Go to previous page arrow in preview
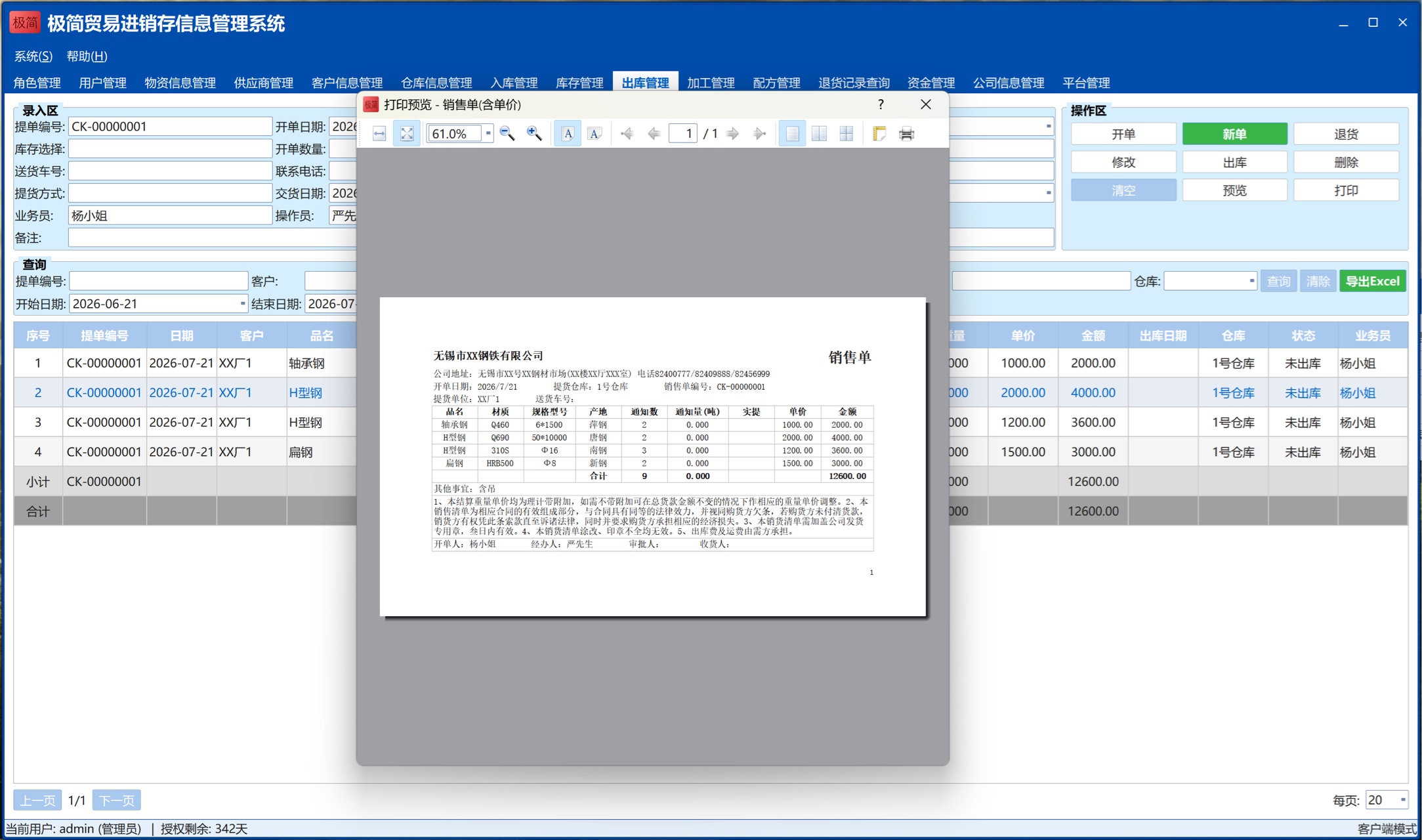The height and width of the screenshot is (840, 1422). (654, 134)
